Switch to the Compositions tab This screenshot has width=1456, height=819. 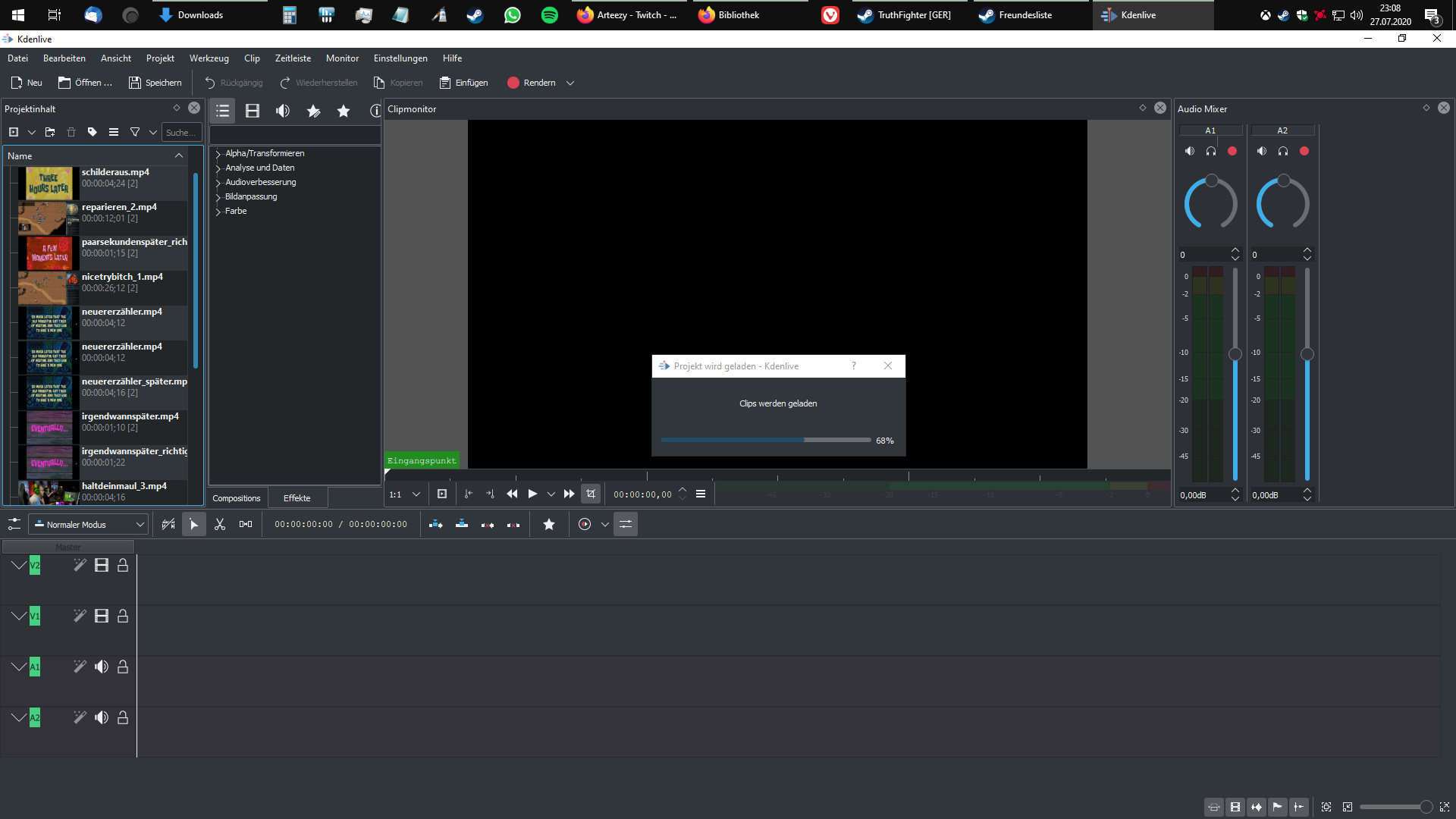(x=237, y=498)
